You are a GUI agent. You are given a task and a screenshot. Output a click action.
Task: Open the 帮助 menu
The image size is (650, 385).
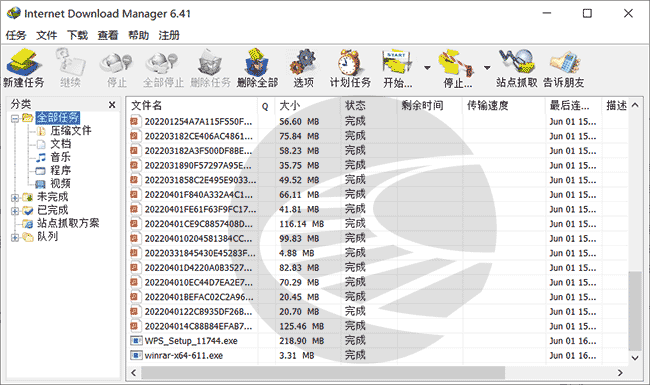pyautogui.click(x=138, y=35)
